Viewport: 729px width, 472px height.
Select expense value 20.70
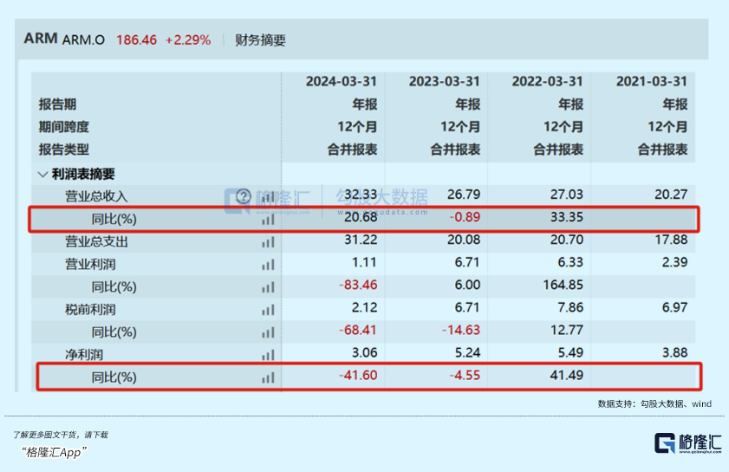(566, 239)
